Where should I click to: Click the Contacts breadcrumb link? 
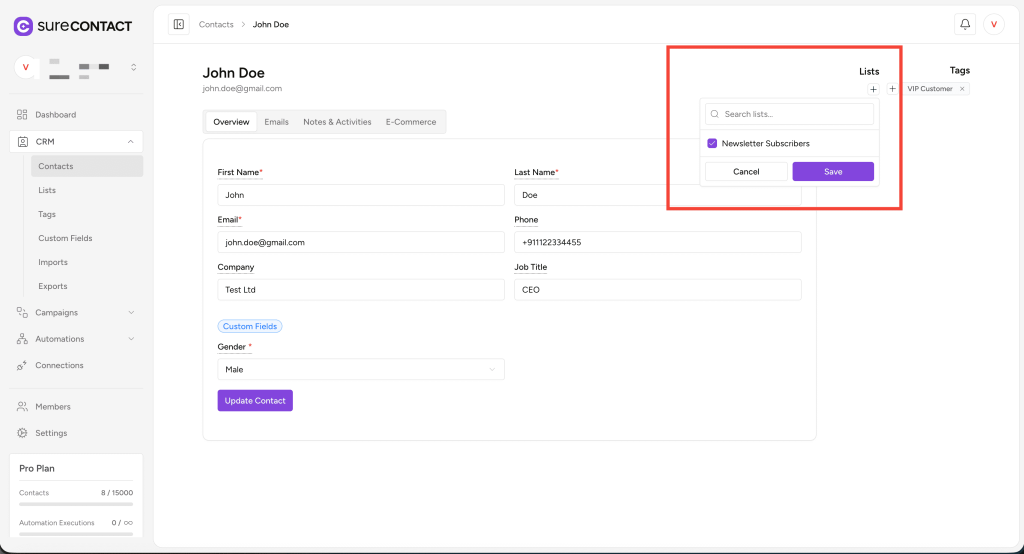point(216,24)
